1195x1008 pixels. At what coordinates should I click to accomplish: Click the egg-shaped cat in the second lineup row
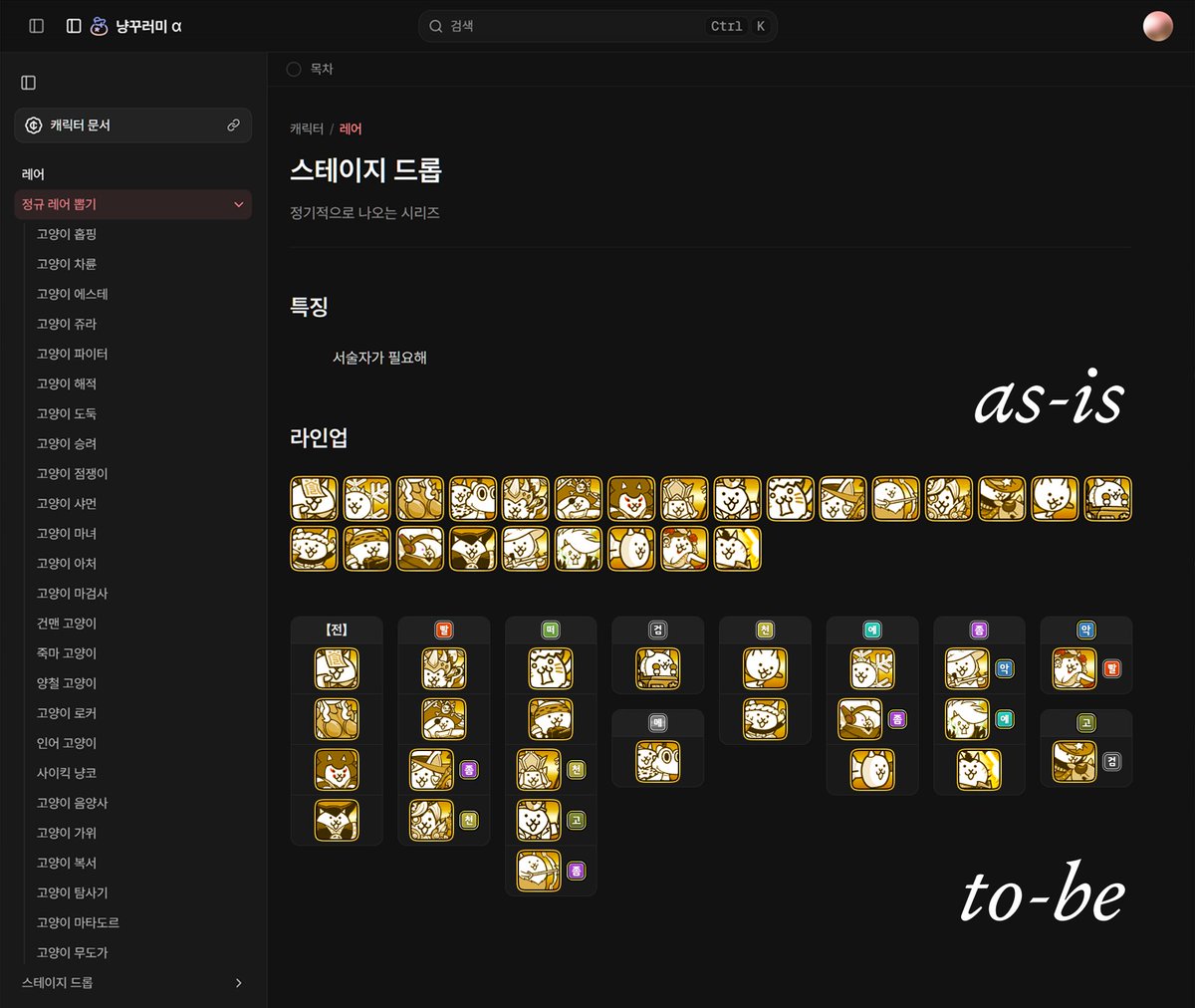[x=631, y=549]
